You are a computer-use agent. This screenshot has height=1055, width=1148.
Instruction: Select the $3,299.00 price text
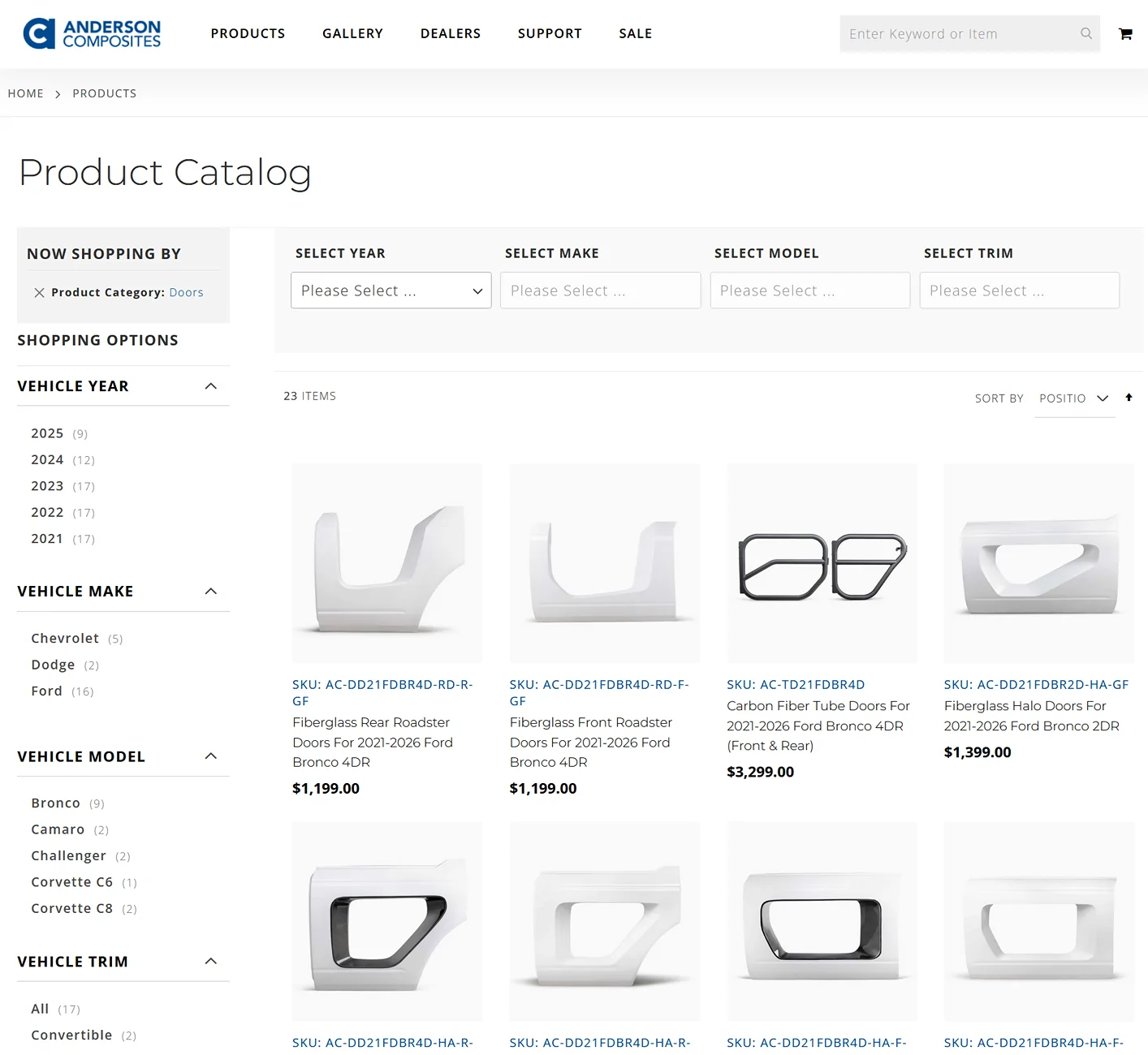[x=761, y=772]
